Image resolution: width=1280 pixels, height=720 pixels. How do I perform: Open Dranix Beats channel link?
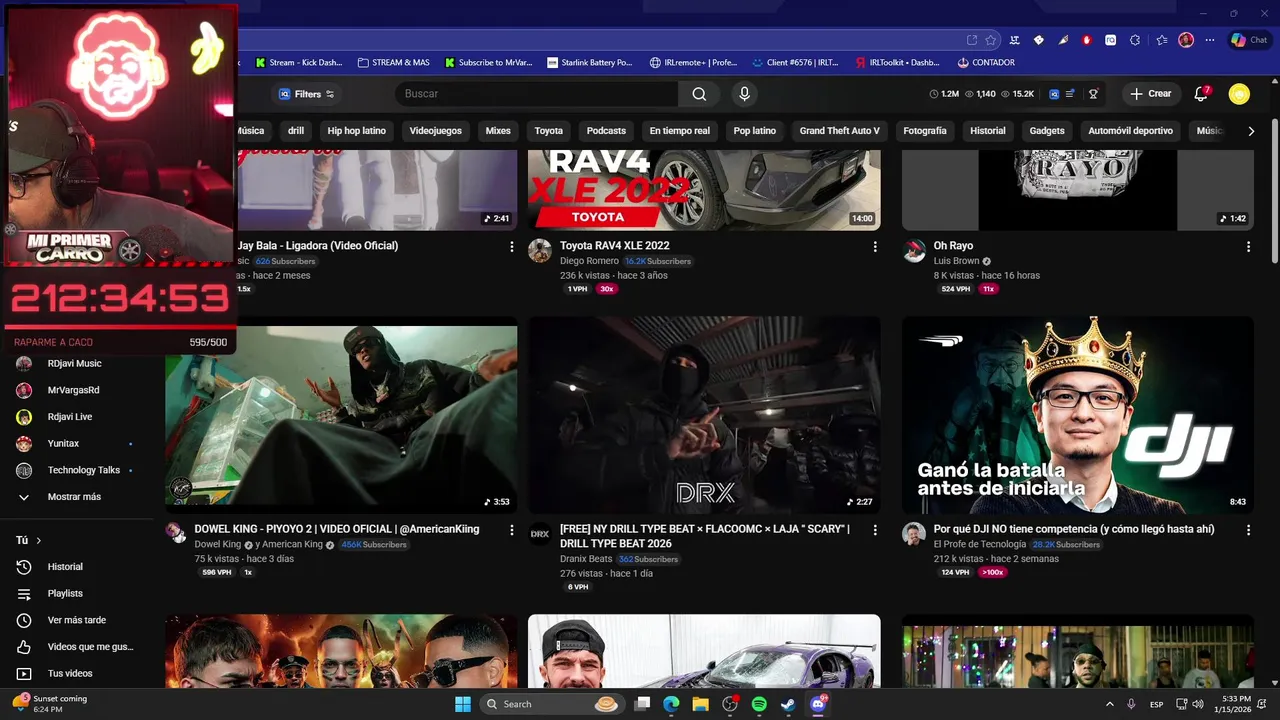click(586, 559)
